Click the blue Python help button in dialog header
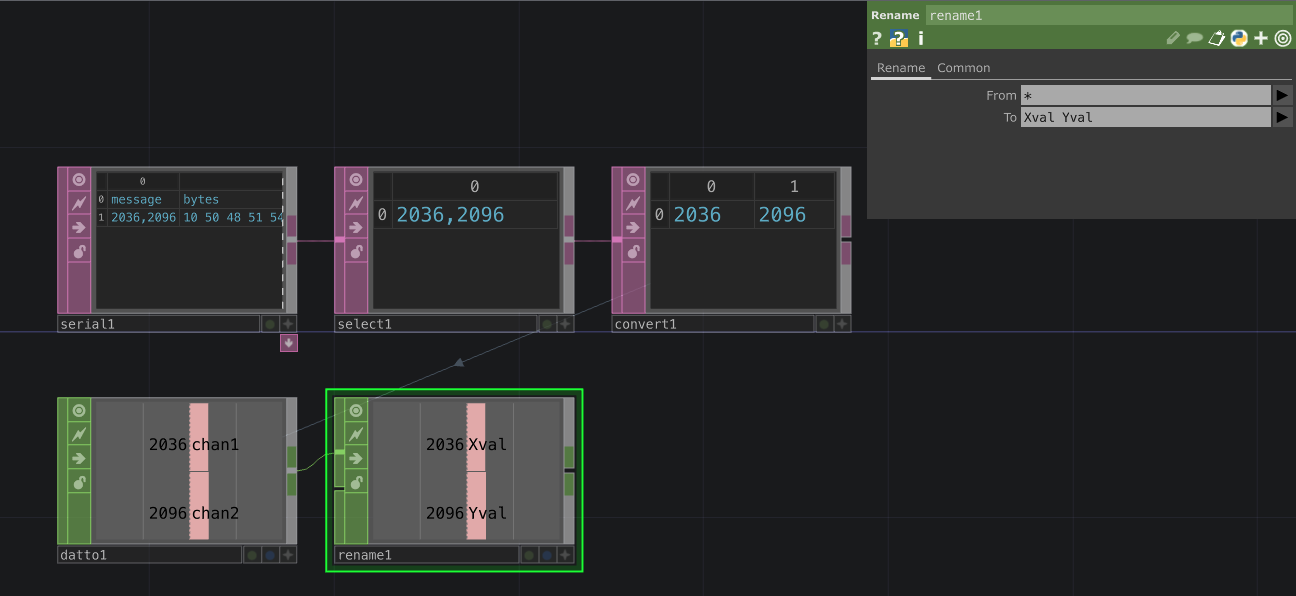The width and height of the screenshot is (1296, 596). pyautogui.click(x=898, y=38)
